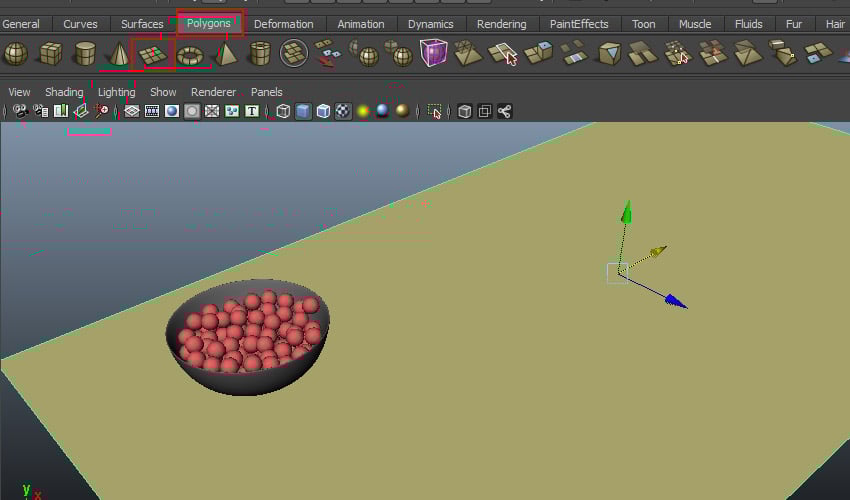Image resolution: width=850 pixels, height=500 pixels.
Task: Create a polygon torus from the shelf
Action: tap(190, 55)
